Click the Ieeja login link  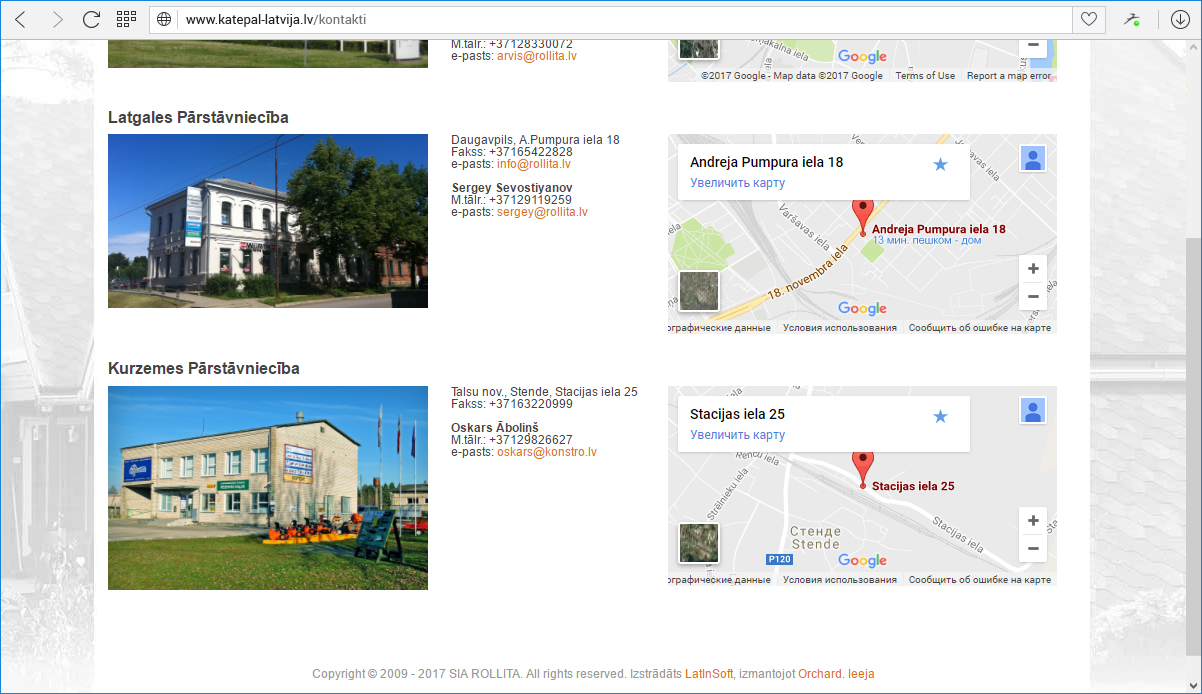tap(861, 674)
